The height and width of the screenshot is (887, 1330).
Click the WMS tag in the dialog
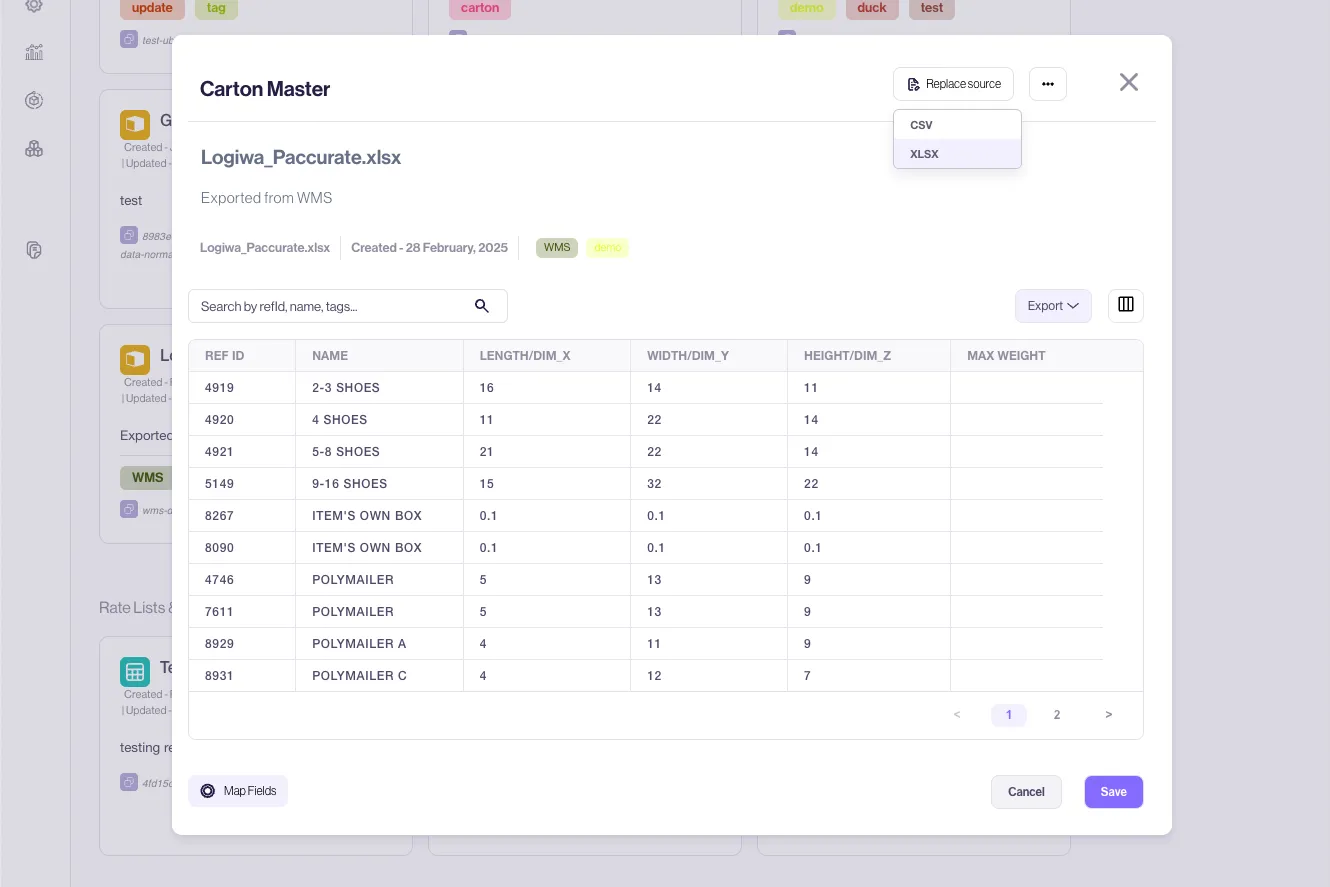(557, 248)
